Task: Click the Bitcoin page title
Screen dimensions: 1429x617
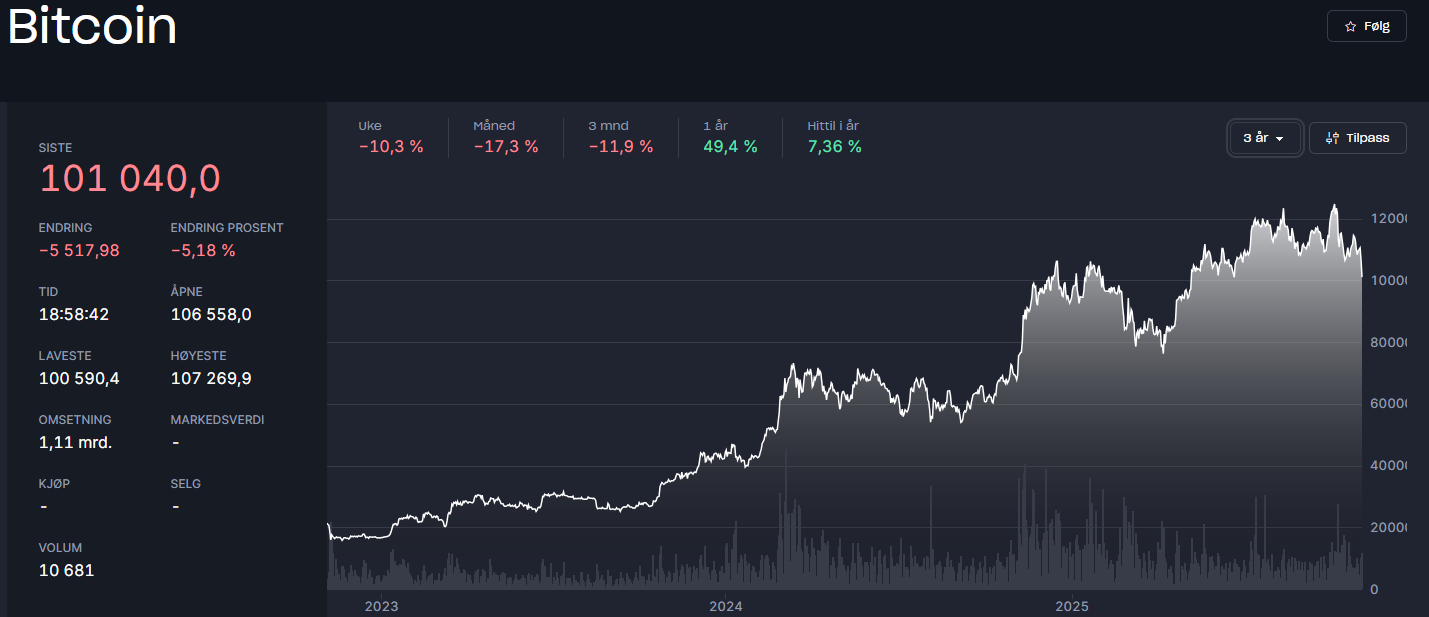Action: click(x=92, y=27)
